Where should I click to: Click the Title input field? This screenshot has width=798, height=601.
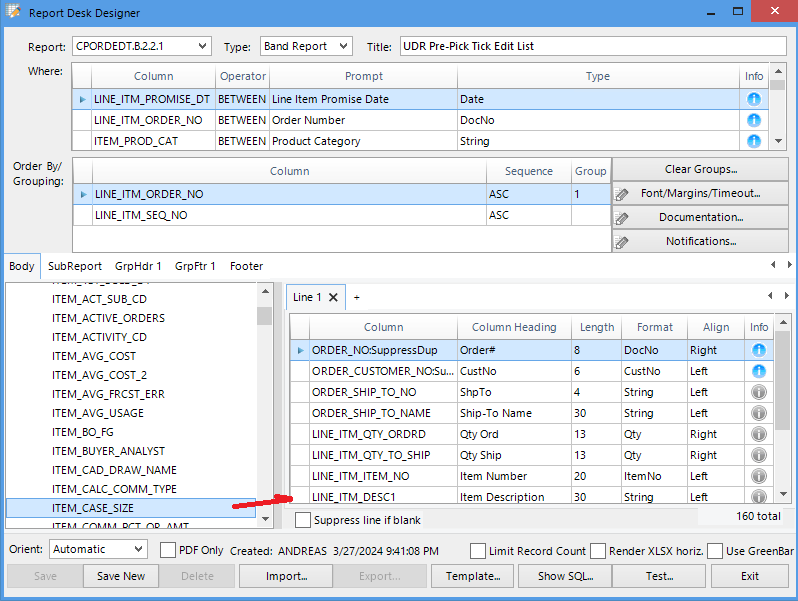point(593,46)
